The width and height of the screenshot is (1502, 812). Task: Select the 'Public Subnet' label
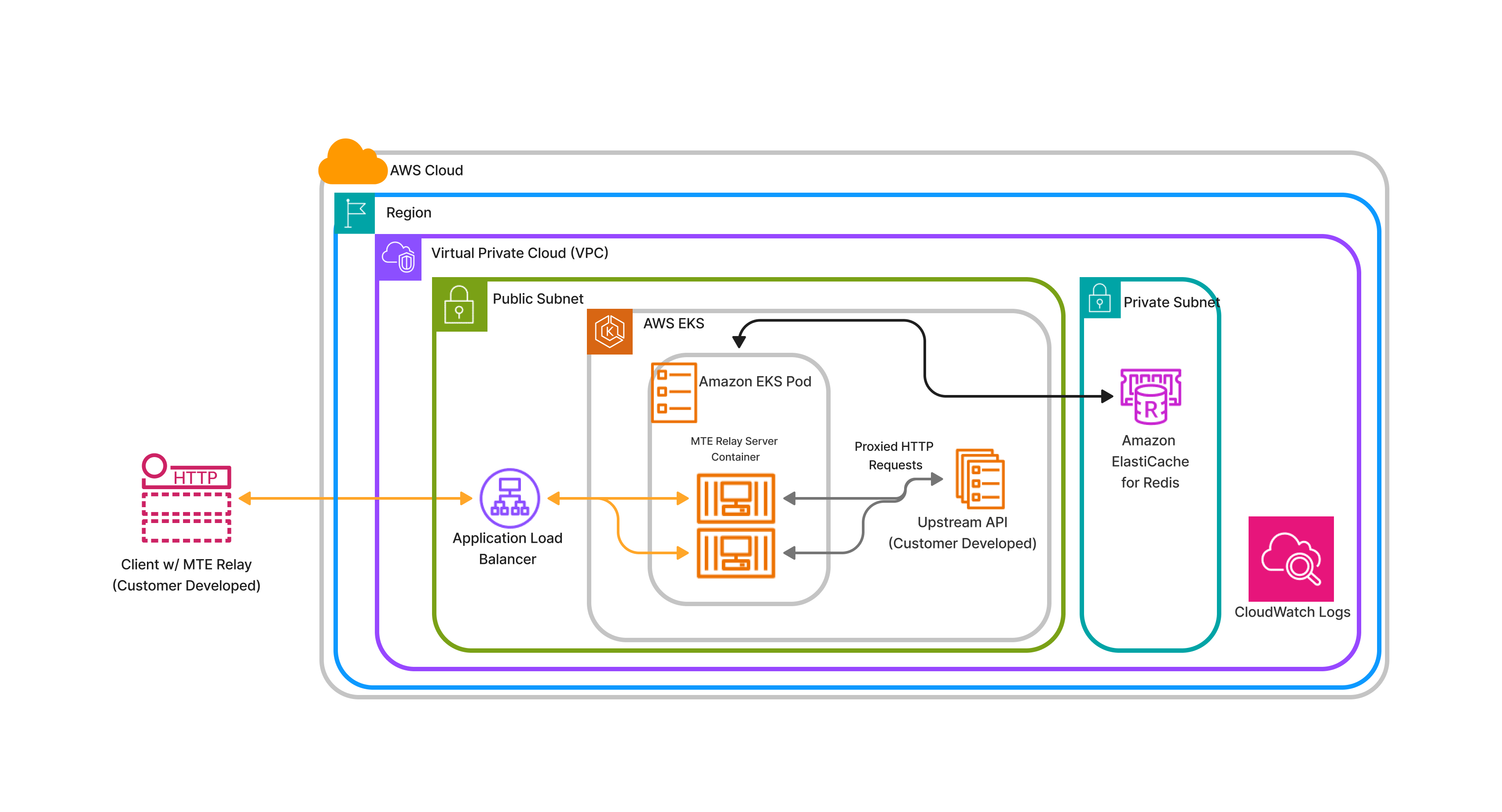pos(538,299)
